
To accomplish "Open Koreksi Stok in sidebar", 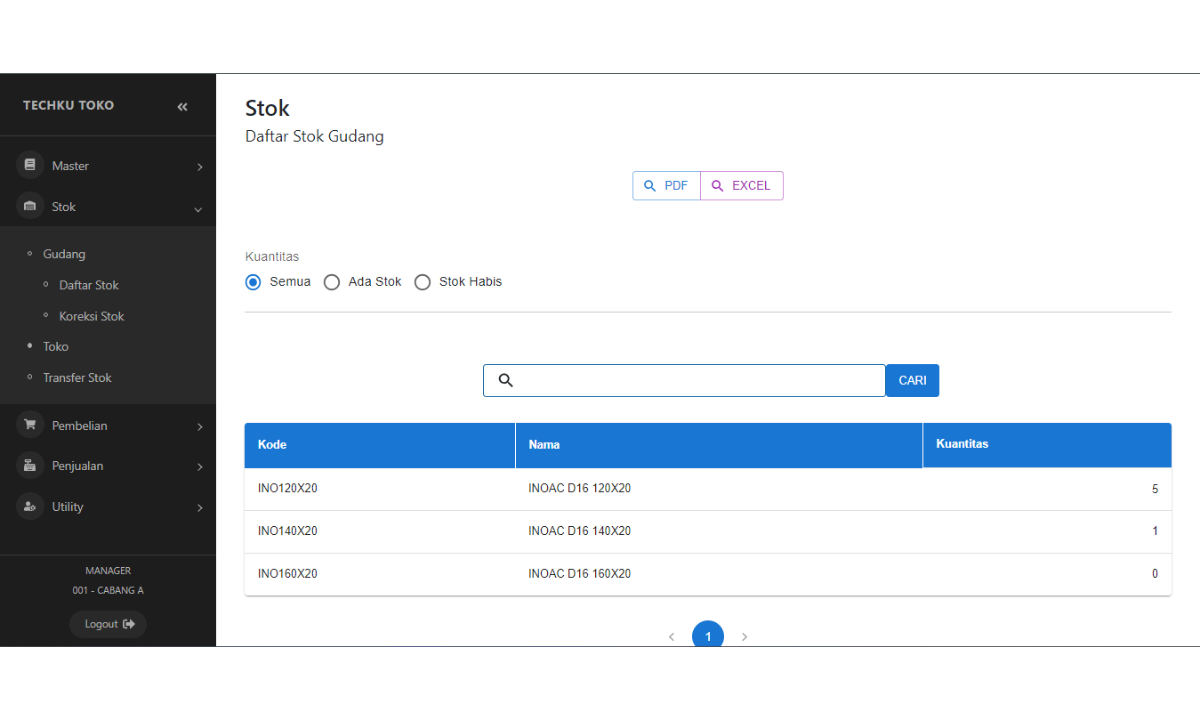I will 91,316.
